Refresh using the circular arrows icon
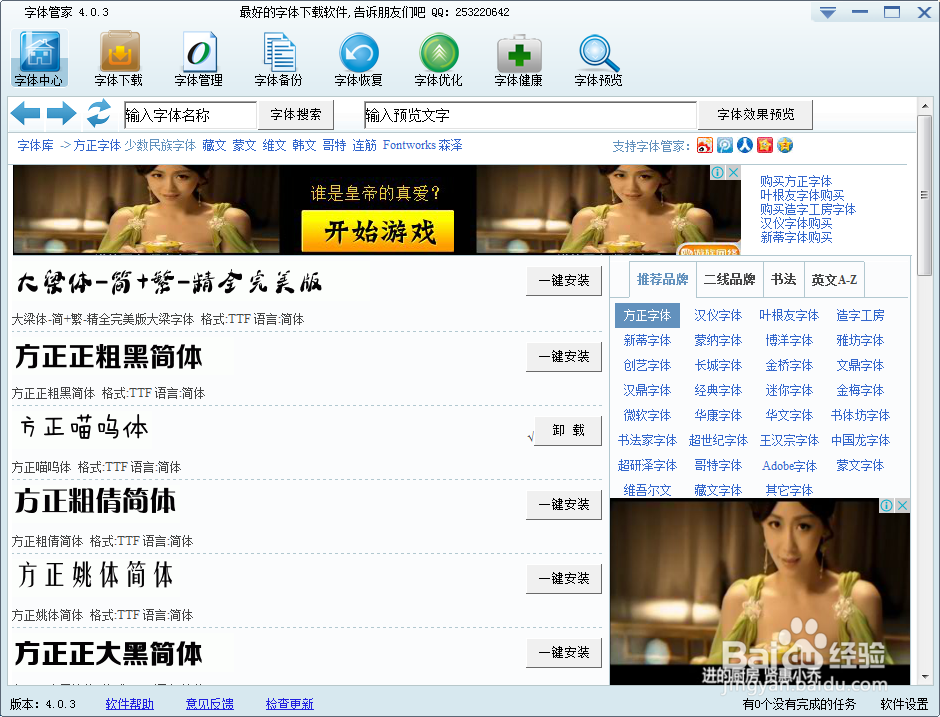The height and width of the screenshot is (717, 940). (x=97, y=113)
